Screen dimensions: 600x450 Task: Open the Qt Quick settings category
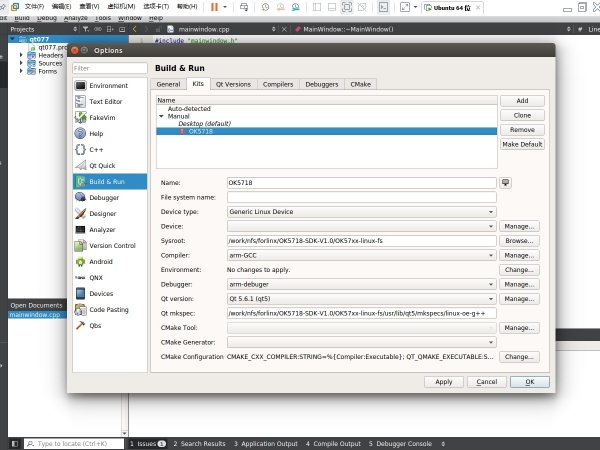click(103, 166)
